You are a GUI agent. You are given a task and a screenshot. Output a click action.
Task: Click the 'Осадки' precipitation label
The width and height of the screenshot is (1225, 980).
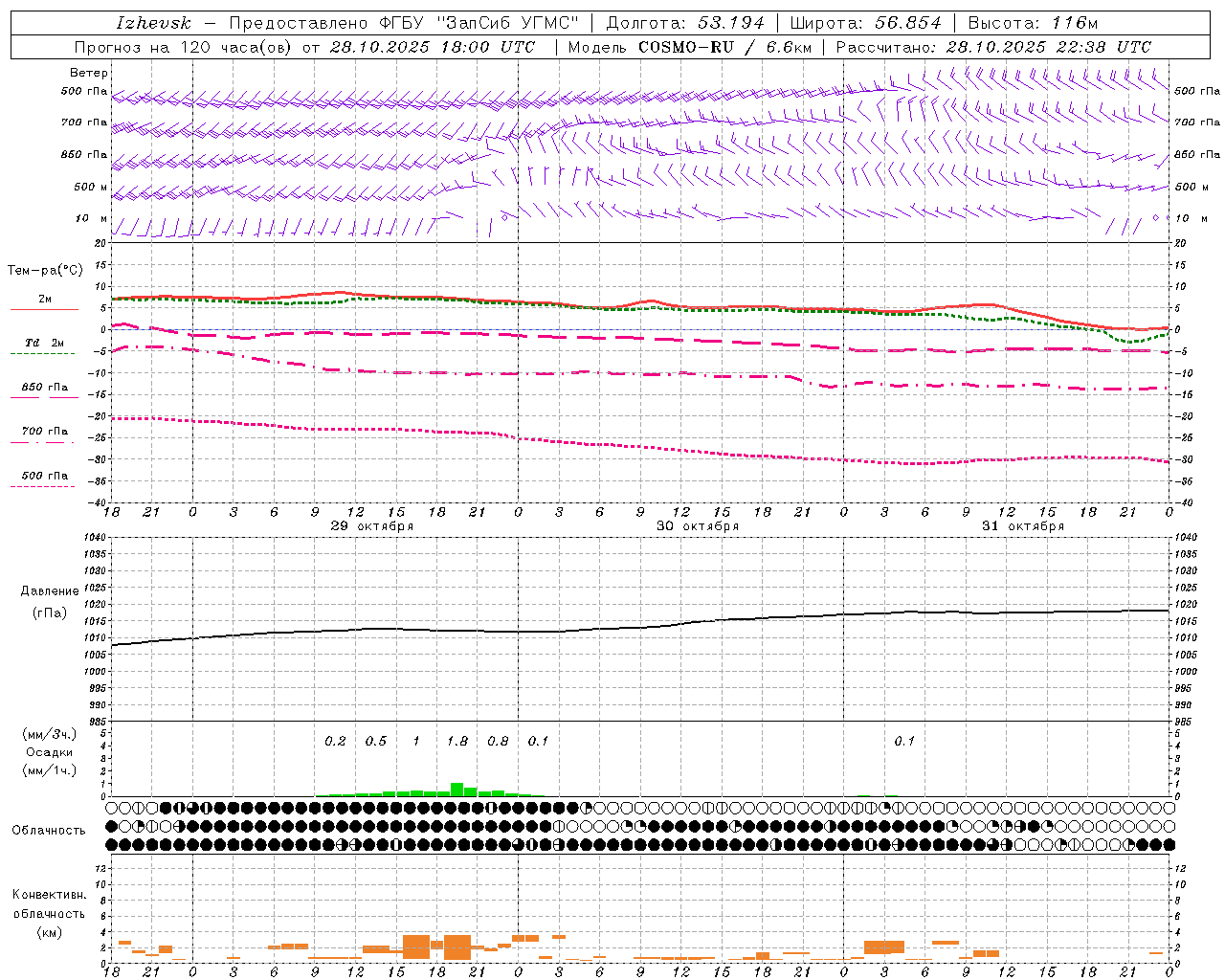(x=50, y=752)
